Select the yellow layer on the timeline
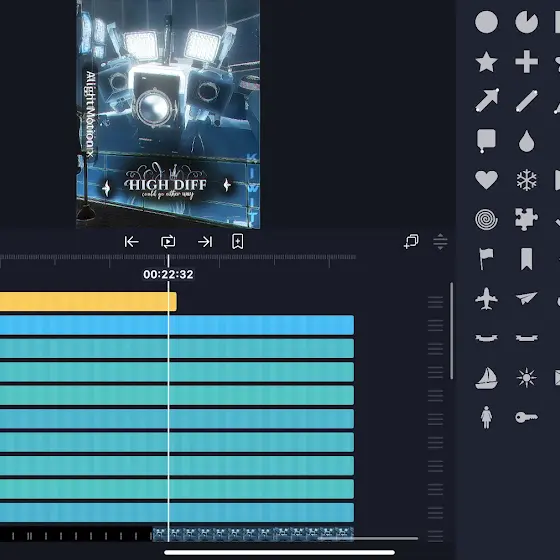Screen dimensions: 560x560 pyautogui.click(x=88, y=301)
